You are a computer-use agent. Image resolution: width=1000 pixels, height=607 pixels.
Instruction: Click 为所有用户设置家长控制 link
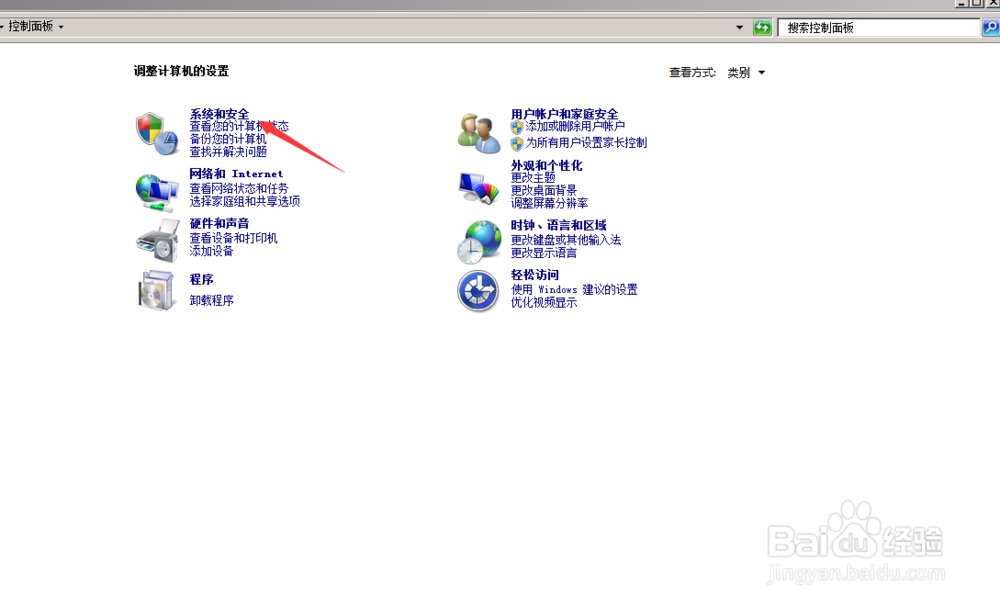[586, 143]
